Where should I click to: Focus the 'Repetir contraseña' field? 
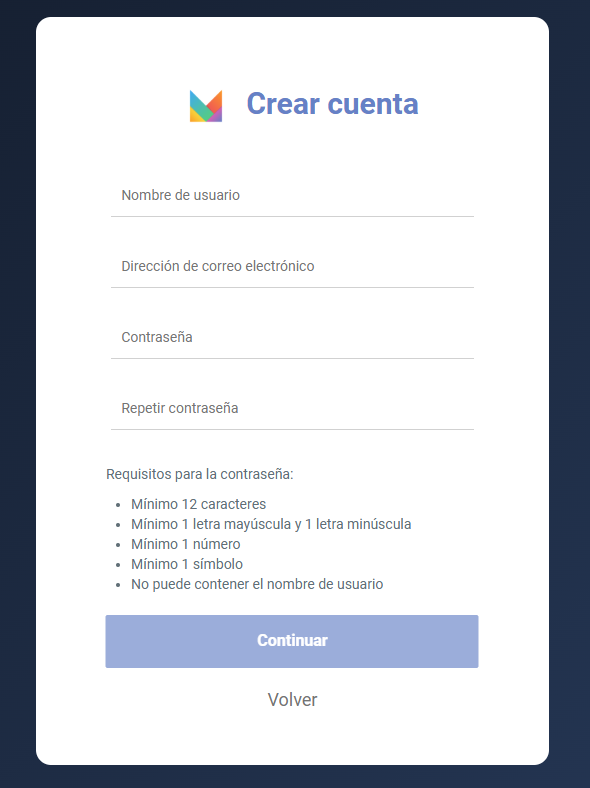click(x=292, y=408)
